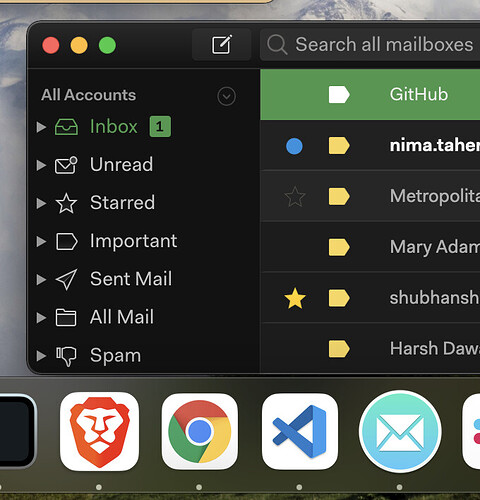
Task: Open the All Accounts dropdown chevron
Action: click(226, 96)
